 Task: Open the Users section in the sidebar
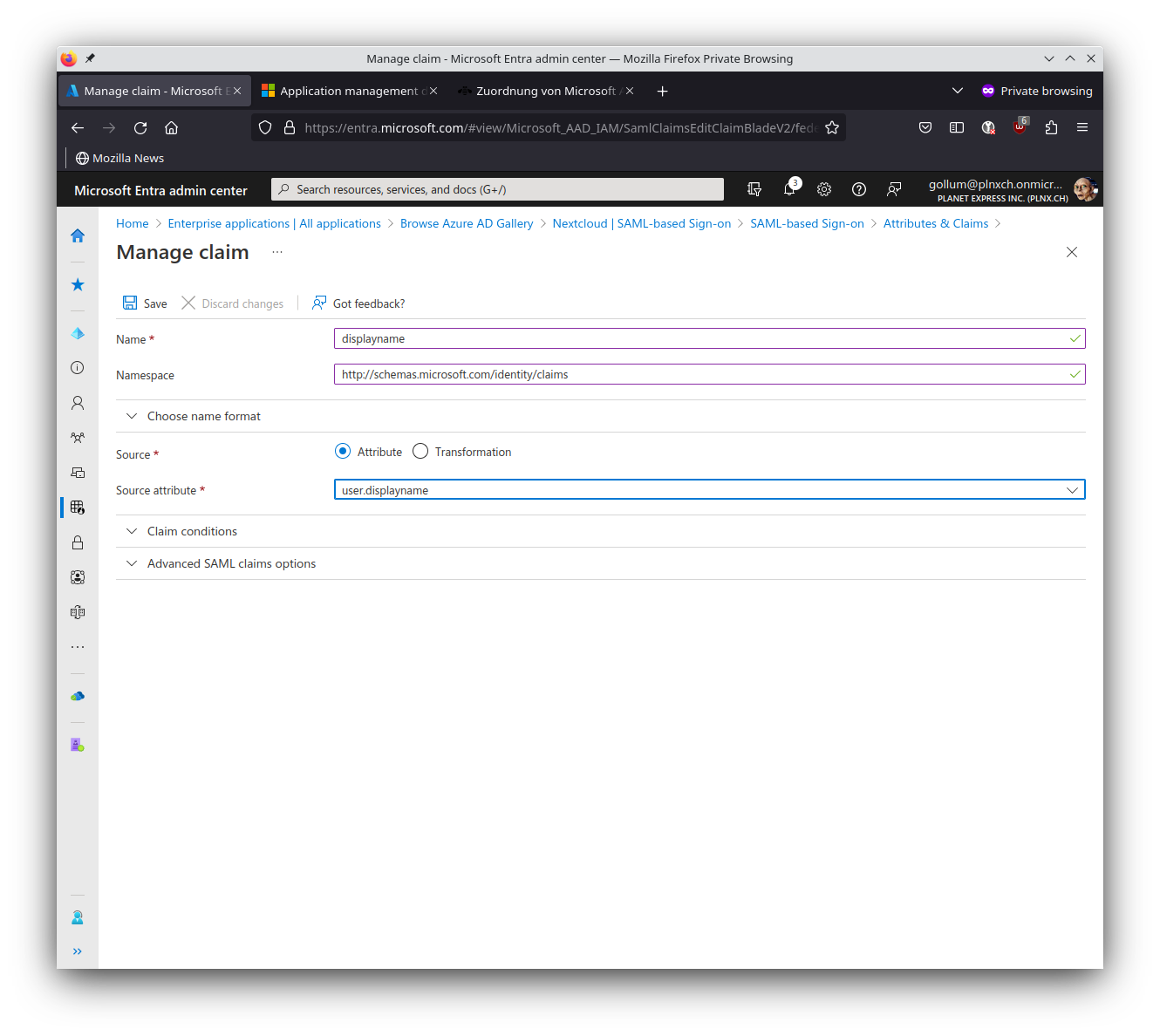(x=77, y=403)
